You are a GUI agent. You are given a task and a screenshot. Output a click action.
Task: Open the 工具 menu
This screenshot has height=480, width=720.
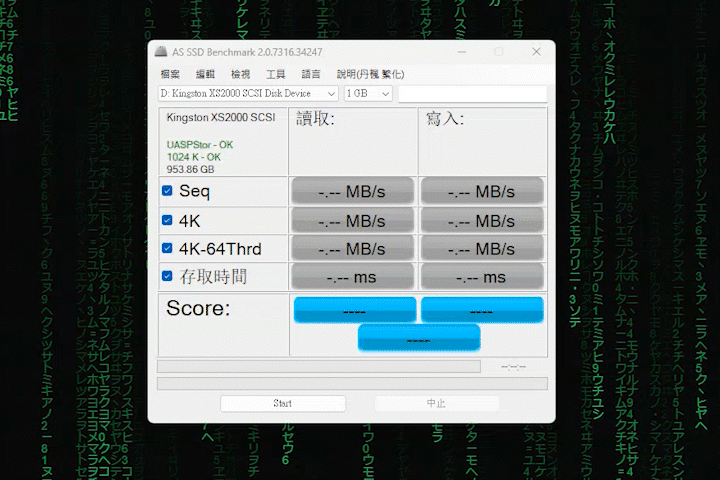pyautogui.click(x=276, y=74)
